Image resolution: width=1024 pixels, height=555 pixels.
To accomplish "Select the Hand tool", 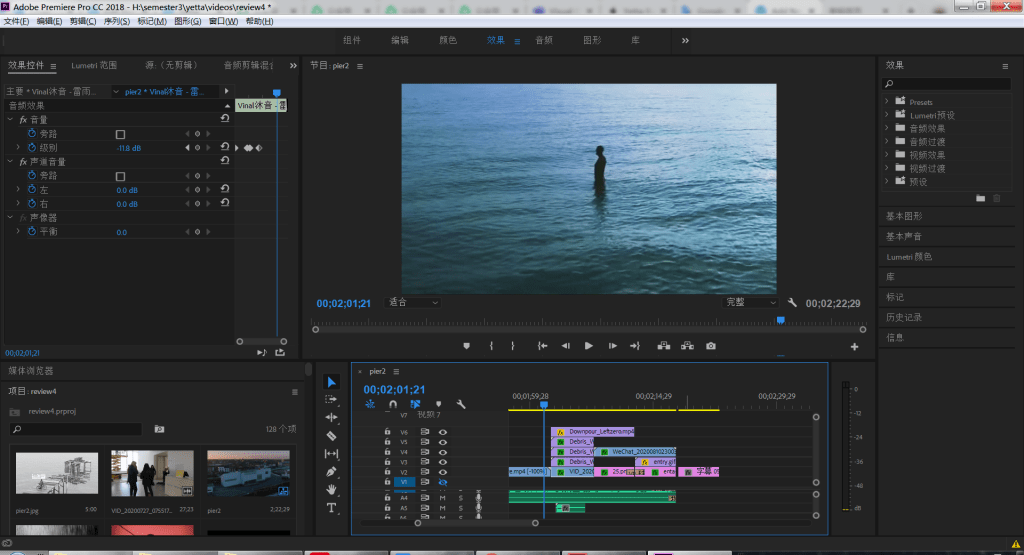I will point(332,489).
